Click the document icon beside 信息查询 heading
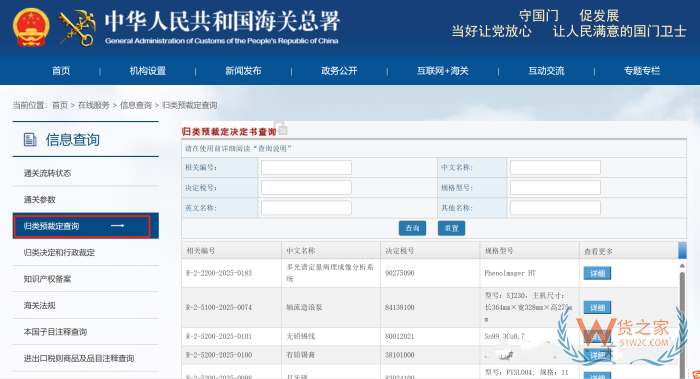The height and width of the screenshot is (379, 700). point(30,140)
